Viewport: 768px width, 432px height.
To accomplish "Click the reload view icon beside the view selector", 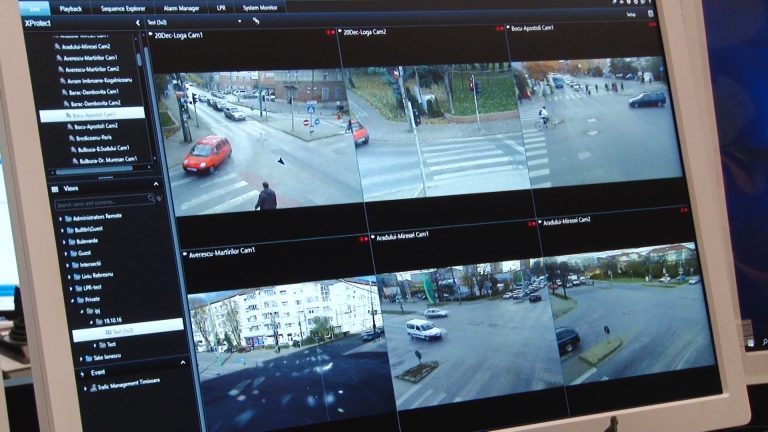I will [x=255, y=21].
